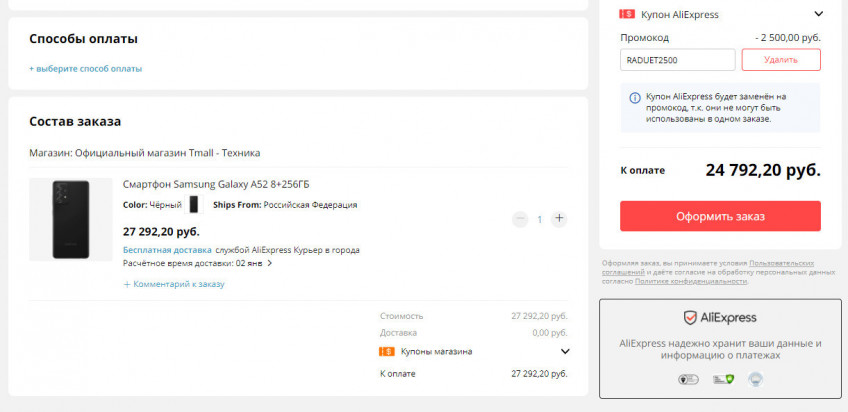Image resolution: width=848 pixels, height=412 pixels.
Task: Click the store coupons tag icon
Action: pyautogui.click(x=387, y=351)
